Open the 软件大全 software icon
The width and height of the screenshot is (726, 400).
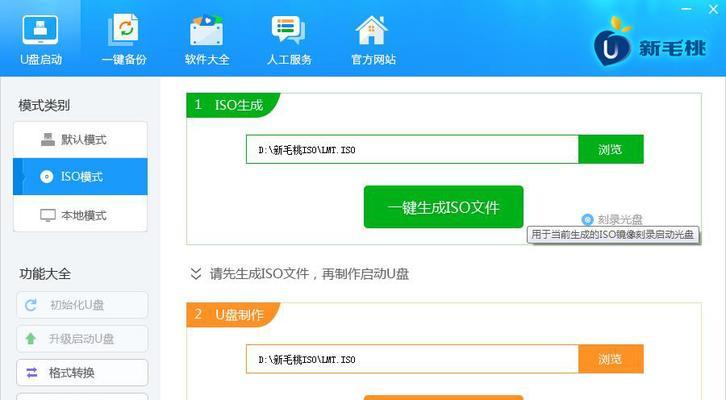(x=207, y=31)
